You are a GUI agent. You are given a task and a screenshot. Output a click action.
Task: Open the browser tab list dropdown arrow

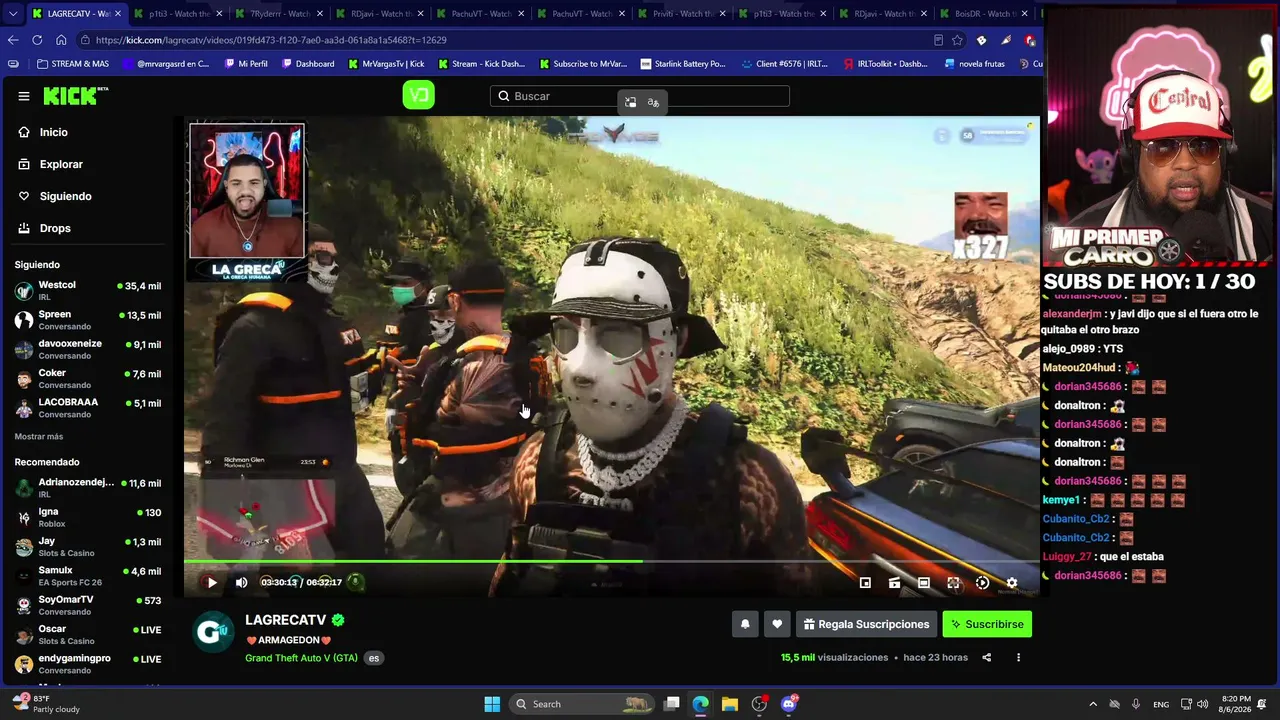pyautogui.click(x=13, y=14)
